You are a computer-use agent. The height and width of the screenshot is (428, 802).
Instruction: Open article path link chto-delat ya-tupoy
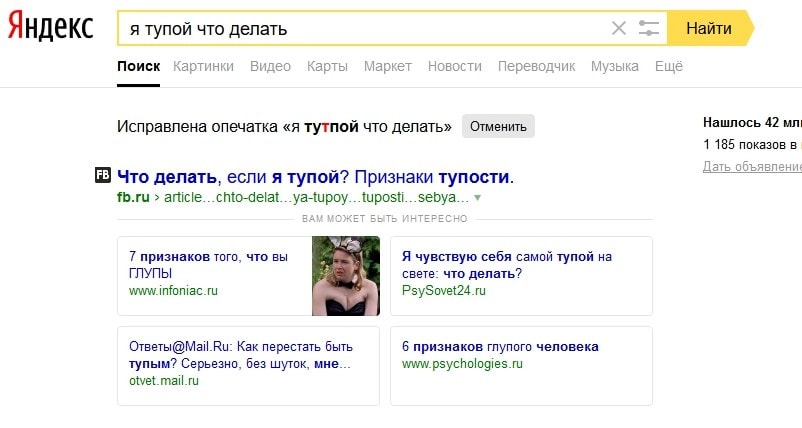pyautogui.click(x=316, y=197)
